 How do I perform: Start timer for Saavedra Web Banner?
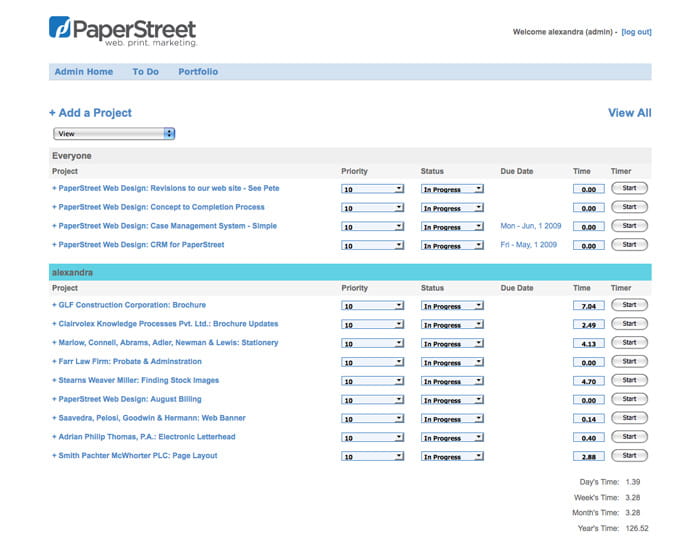pos(629,418)
